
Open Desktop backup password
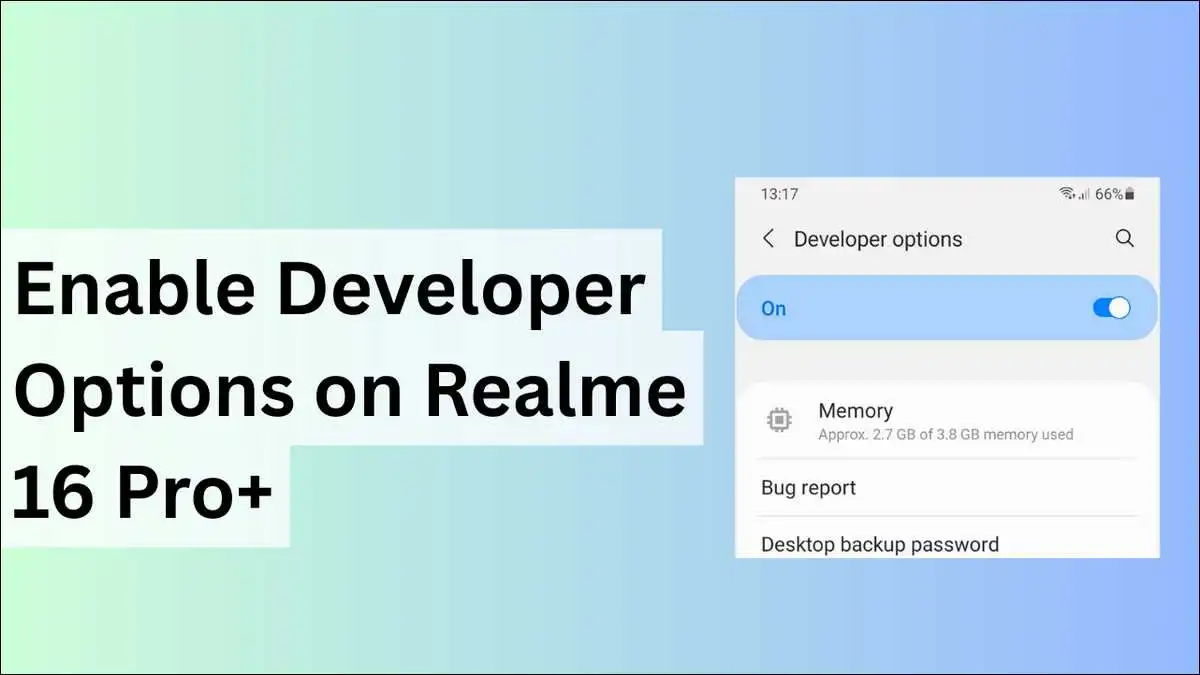click(x=948, y=544)
